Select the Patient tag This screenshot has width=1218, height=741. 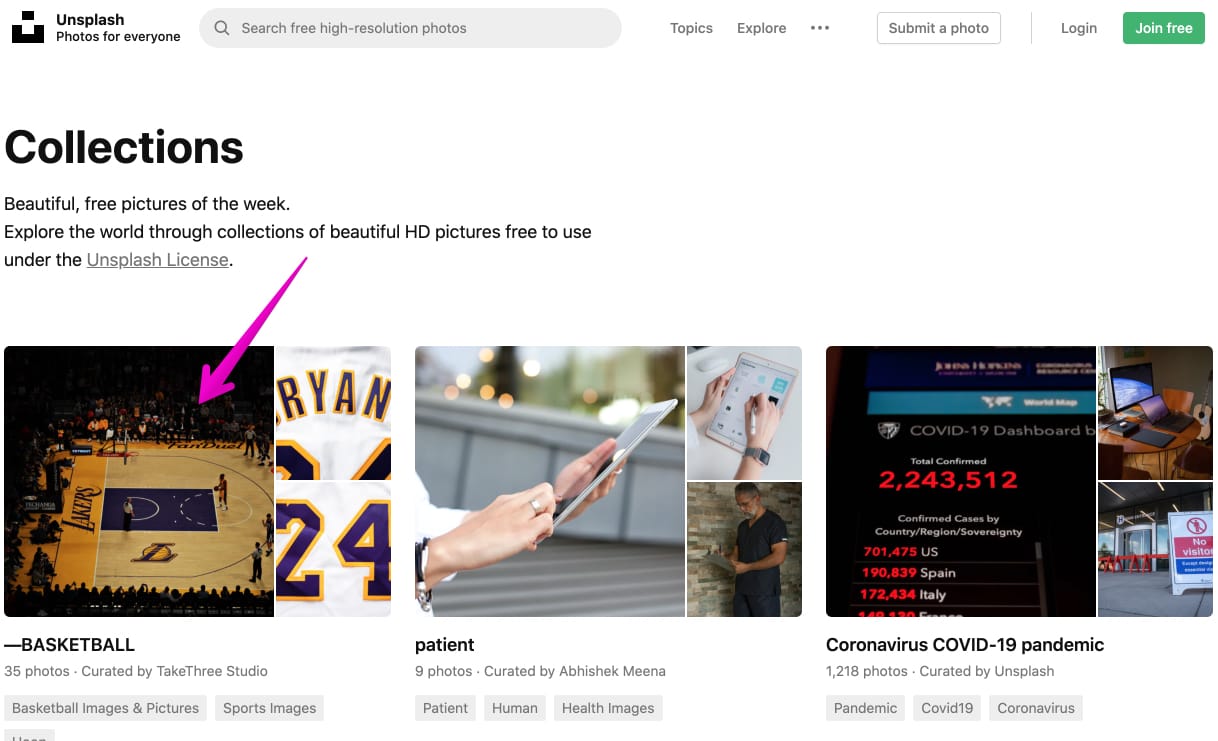pyautogui.click(x=445, y=708)
